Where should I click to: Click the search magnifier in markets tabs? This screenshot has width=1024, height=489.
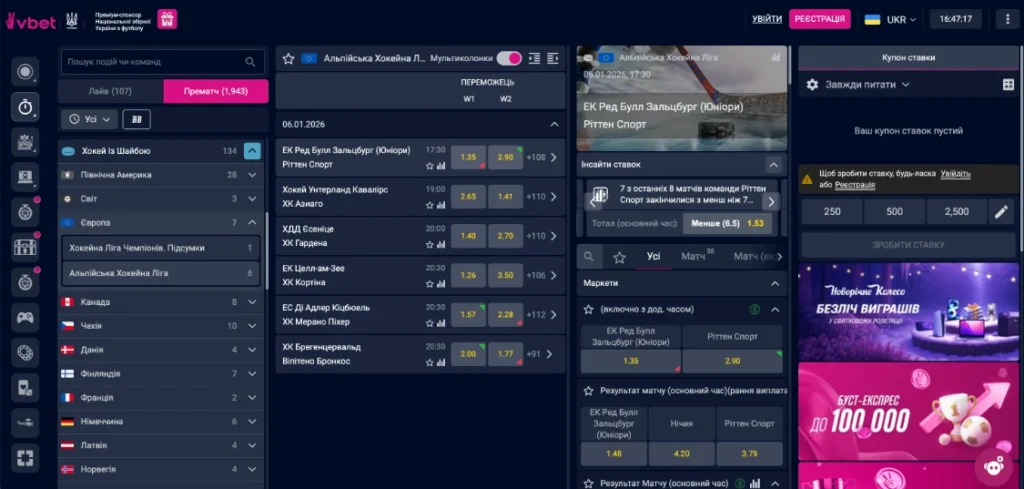pos(592,257)
